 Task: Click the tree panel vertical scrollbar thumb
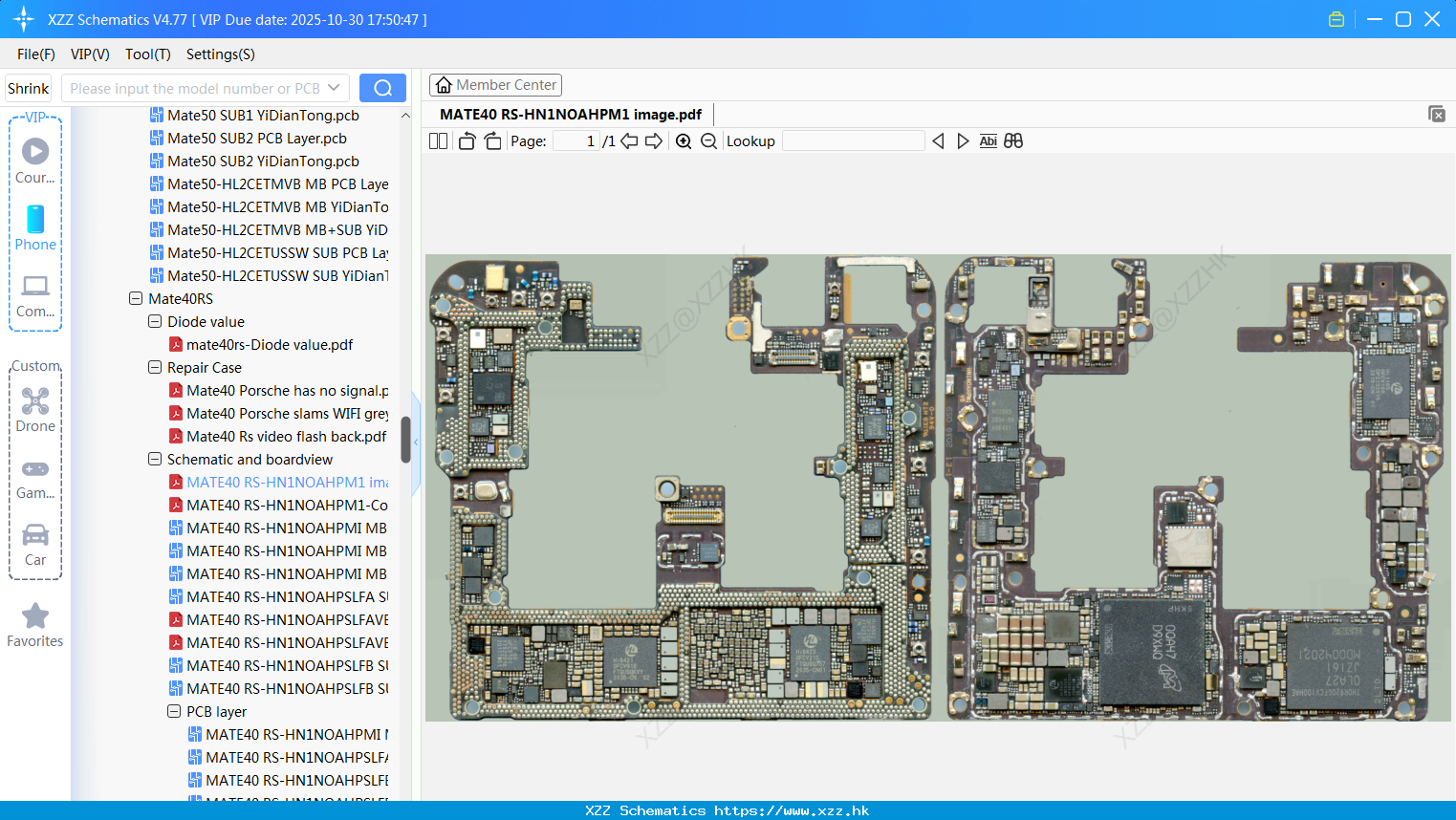(405, 440)
